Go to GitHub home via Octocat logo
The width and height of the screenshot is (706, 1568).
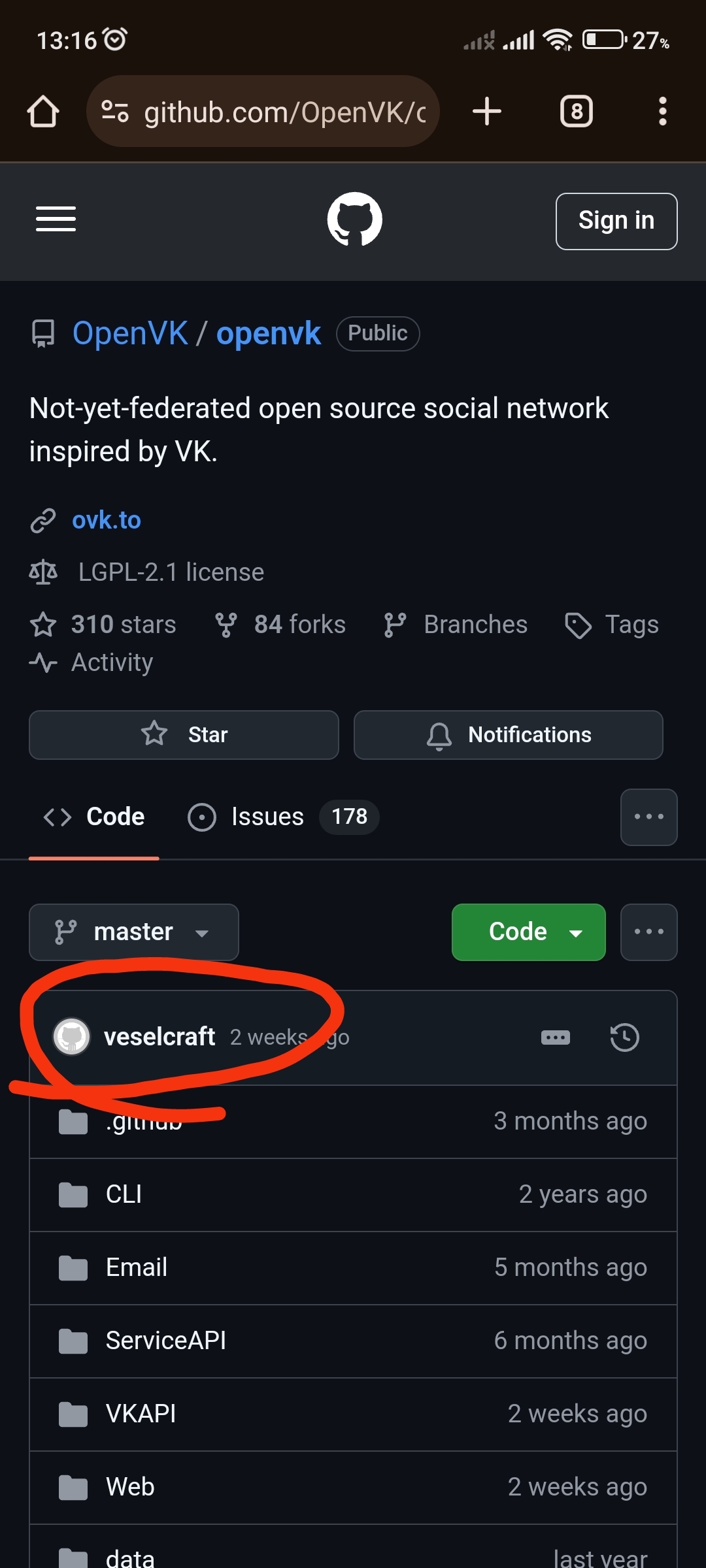tap(354, 219)
